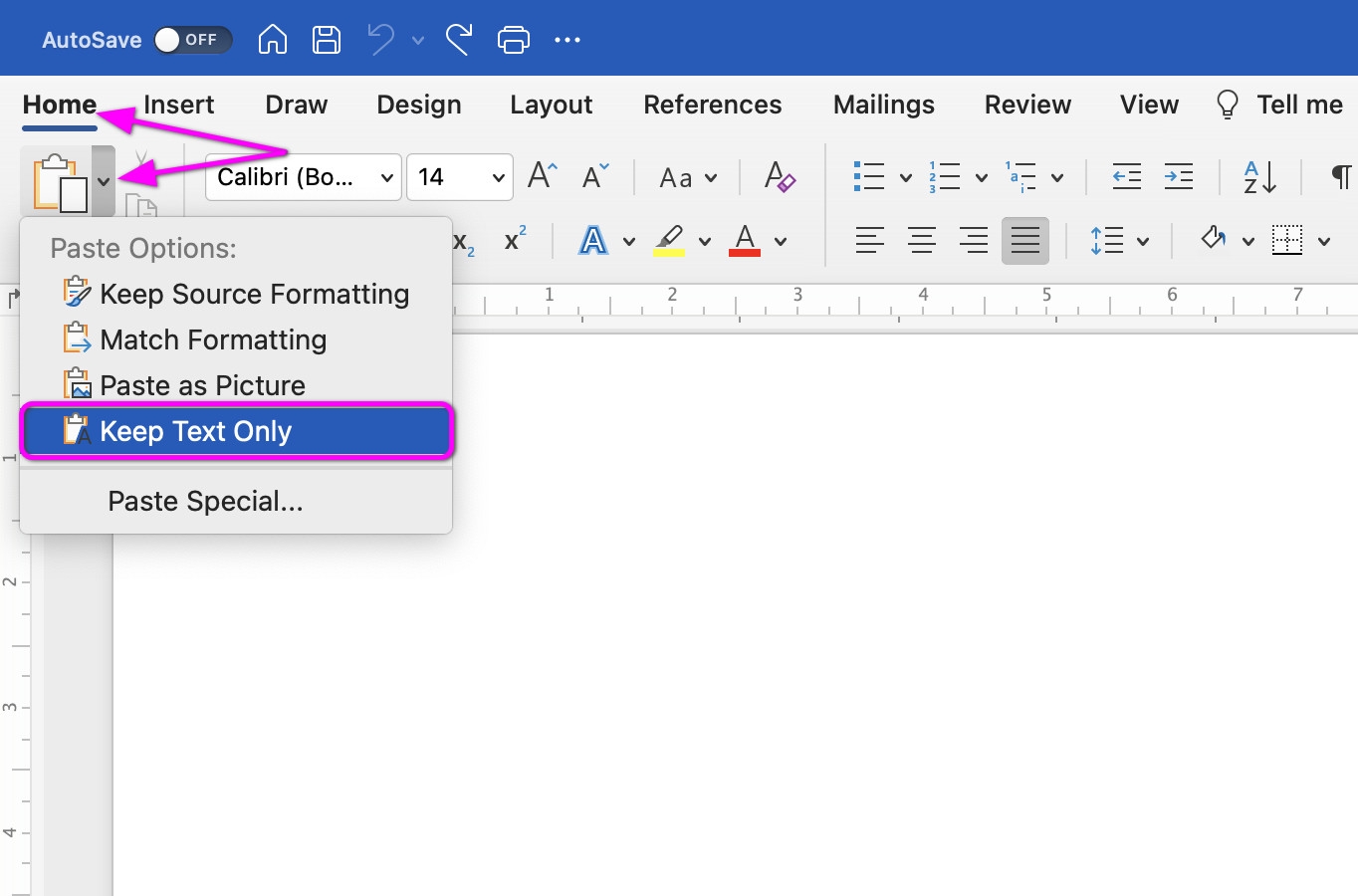Screen dimensions: 1358x896
Task: Toggle show paragraph marks (pilcrow)
Action: click(x=1340, y=177)
